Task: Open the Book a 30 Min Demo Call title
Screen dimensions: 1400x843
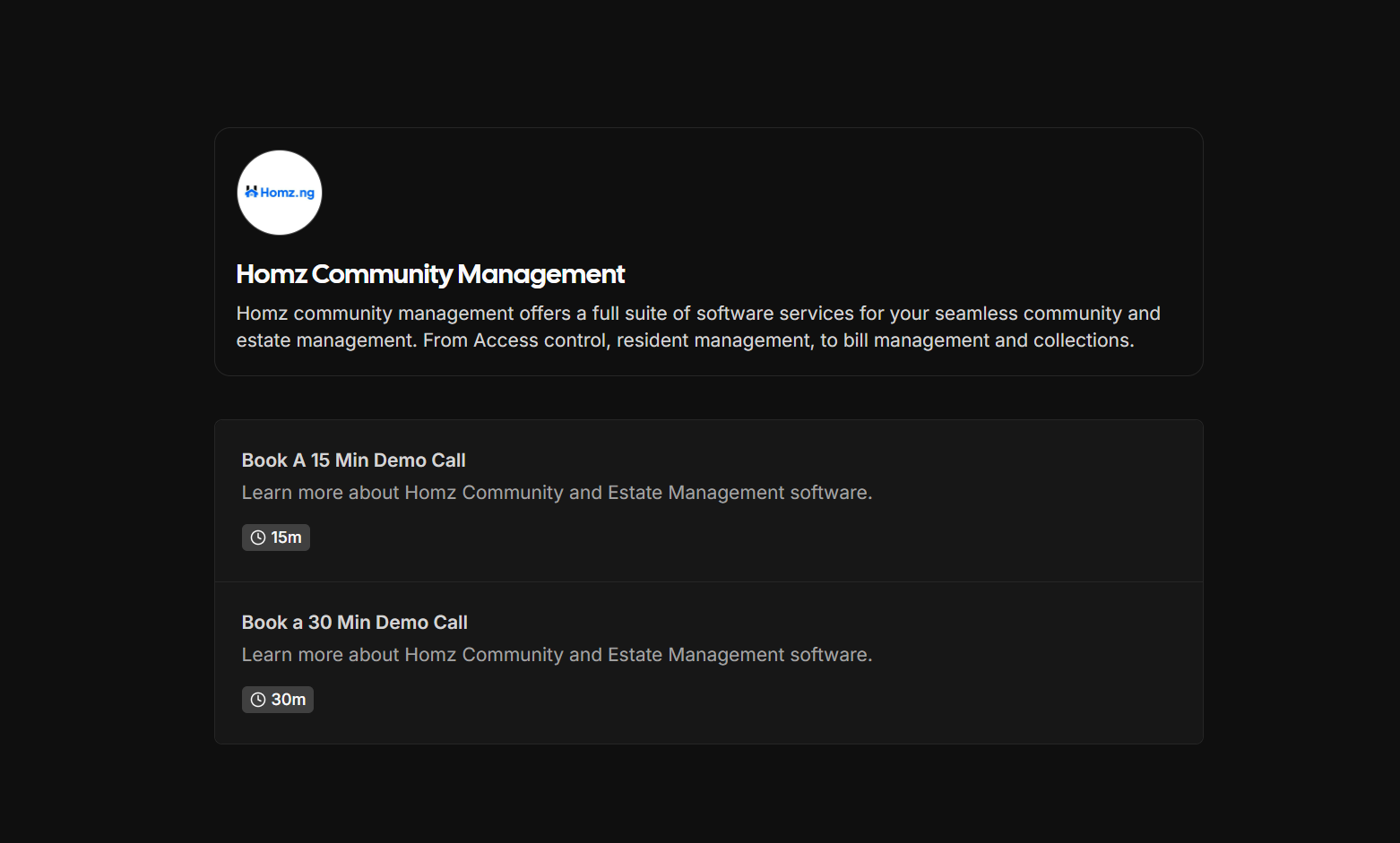Action: click(x=354, y=623)
